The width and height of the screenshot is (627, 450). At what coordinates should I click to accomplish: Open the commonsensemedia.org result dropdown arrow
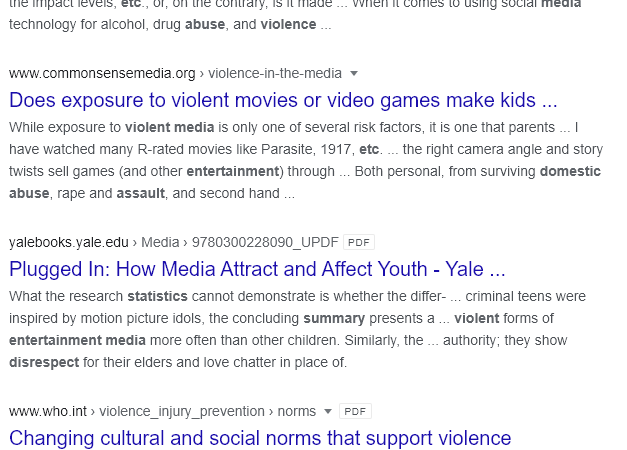pos(354,74)
